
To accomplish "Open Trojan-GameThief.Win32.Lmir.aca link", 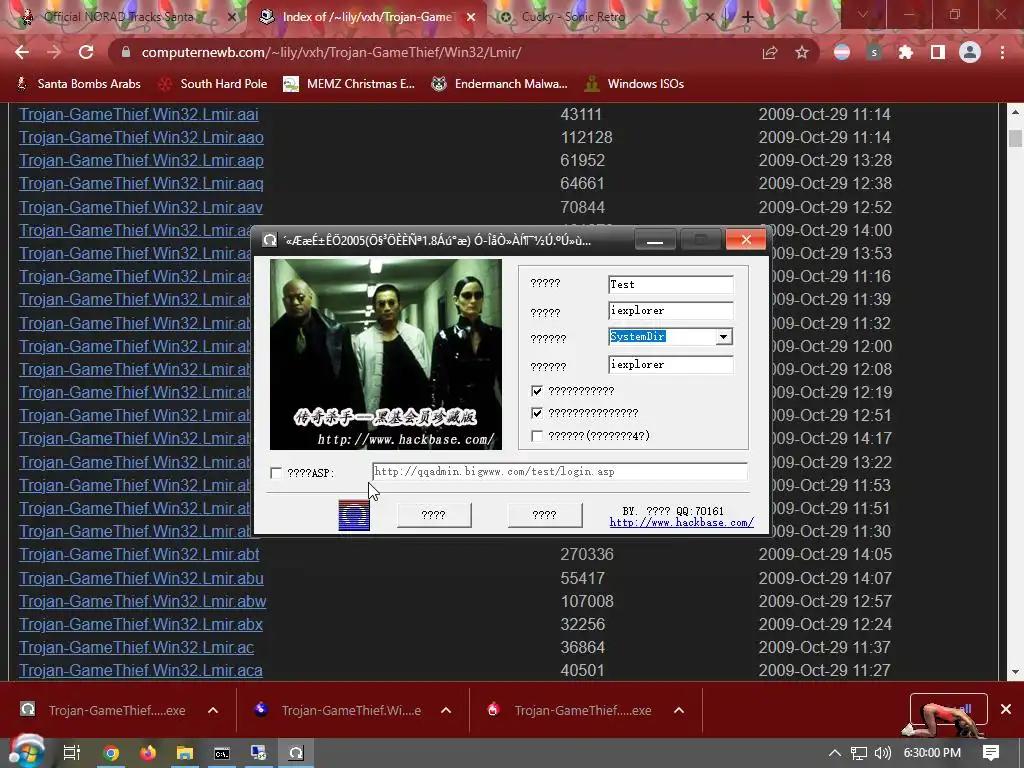I will pyautogui.click(x=140, y=670).
